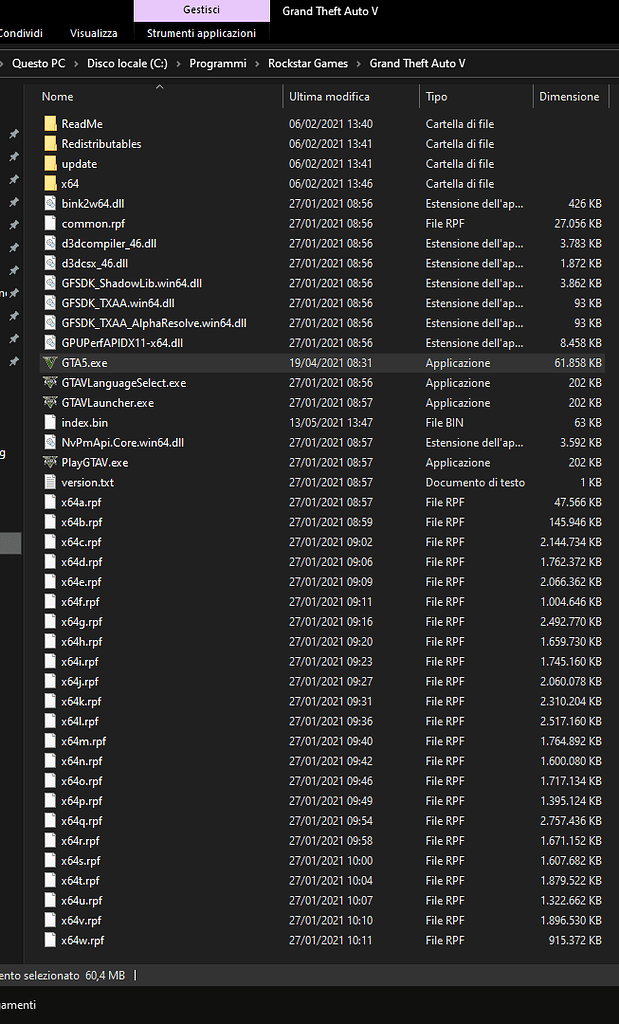Click the NvPmApi.Core.win64.dll file icon

(x=50, y=442)
